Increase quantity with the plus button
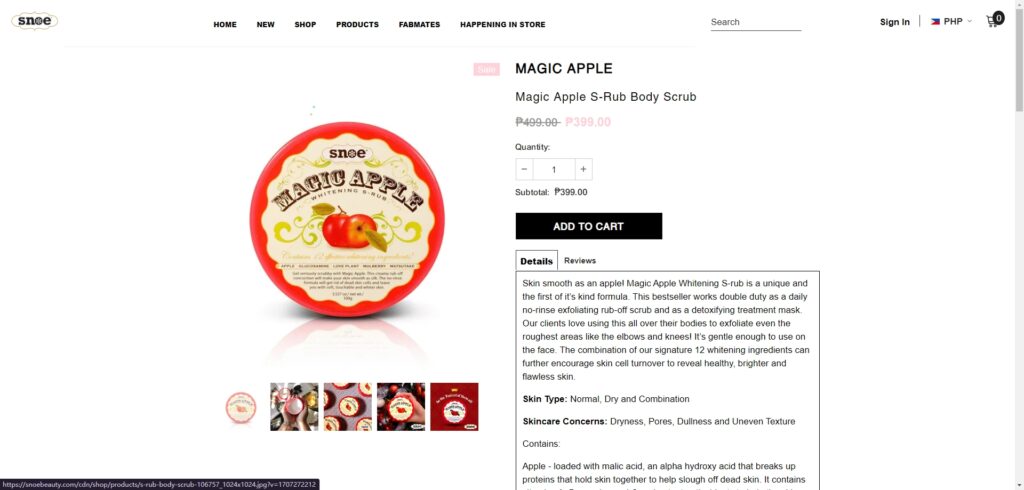This screenshot has height=490, width=1024. [x=583, y=169]
